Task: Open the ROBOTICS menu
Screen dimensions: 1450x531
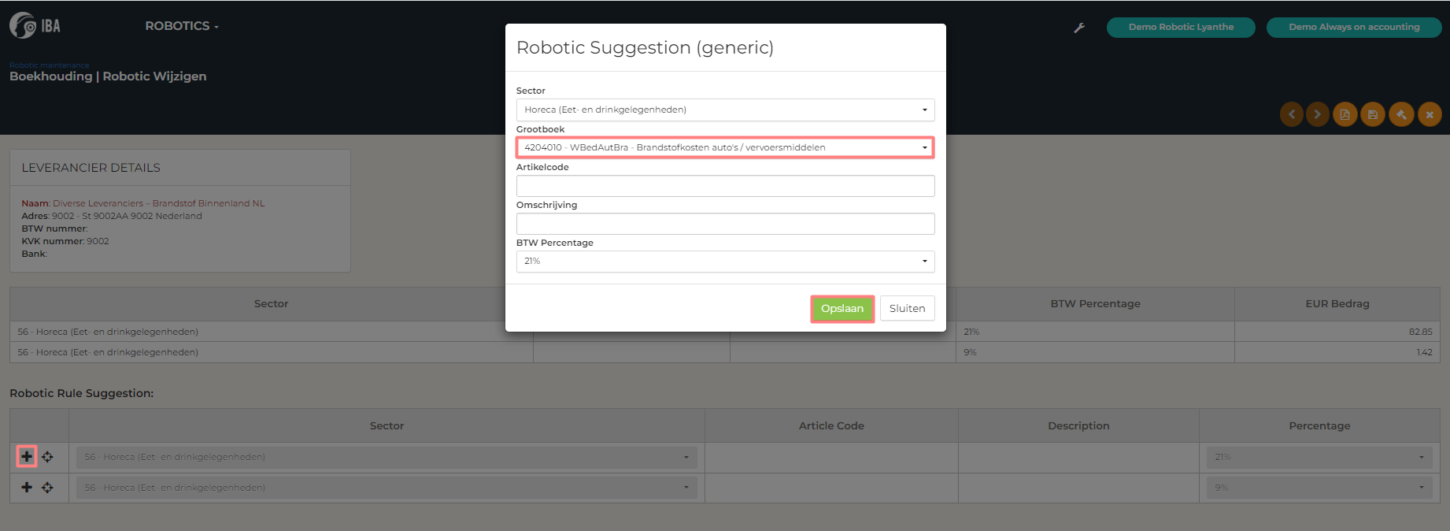Action: (x=182, y=27)
